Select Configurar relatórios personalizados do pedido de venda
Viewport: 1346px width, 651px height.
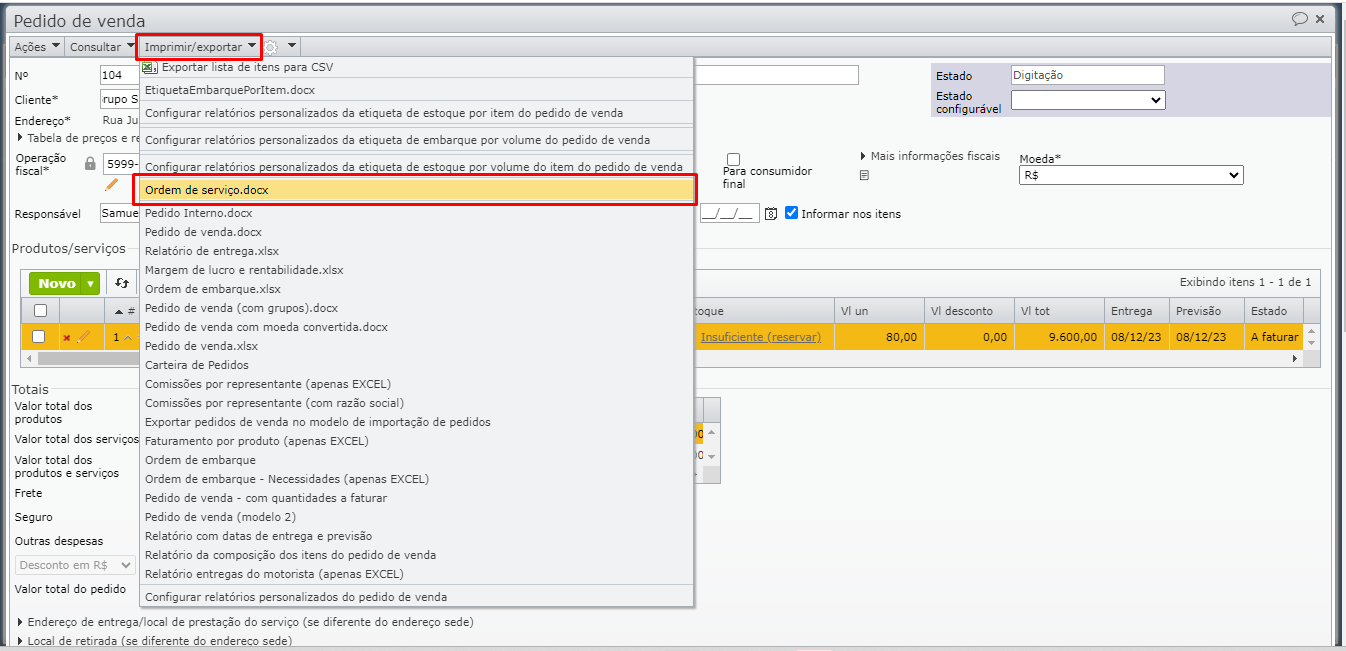pyautogui.click(x=416, y=597)
